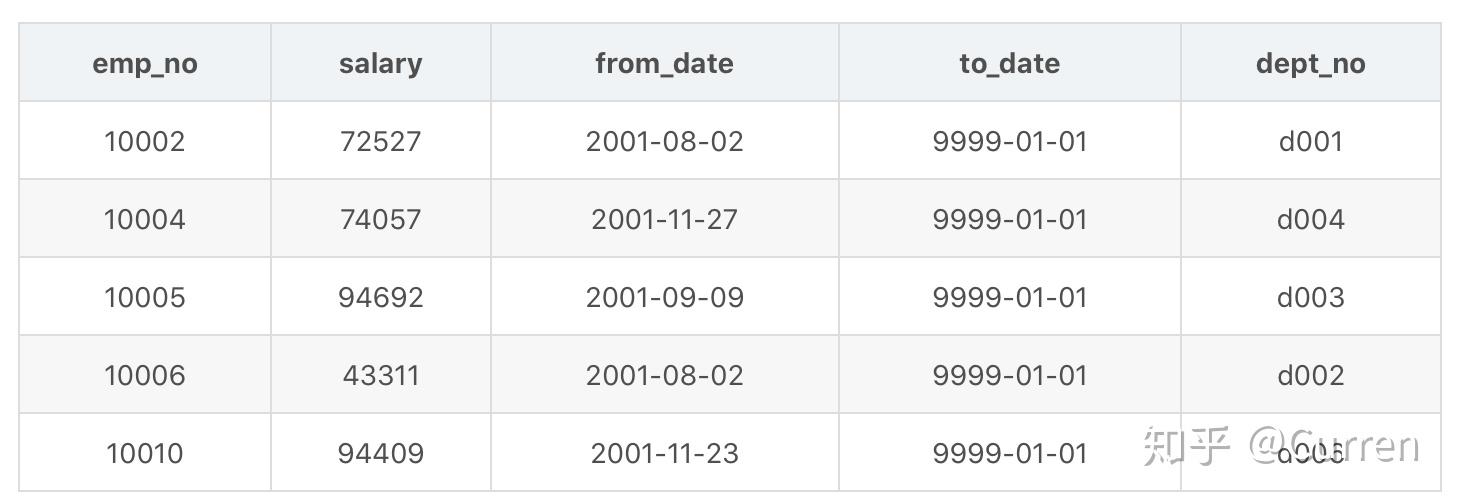Select the from_date cell 2001-09-09
The height and width of the screenshot is (504, 1458).
(x=664, y=297)
